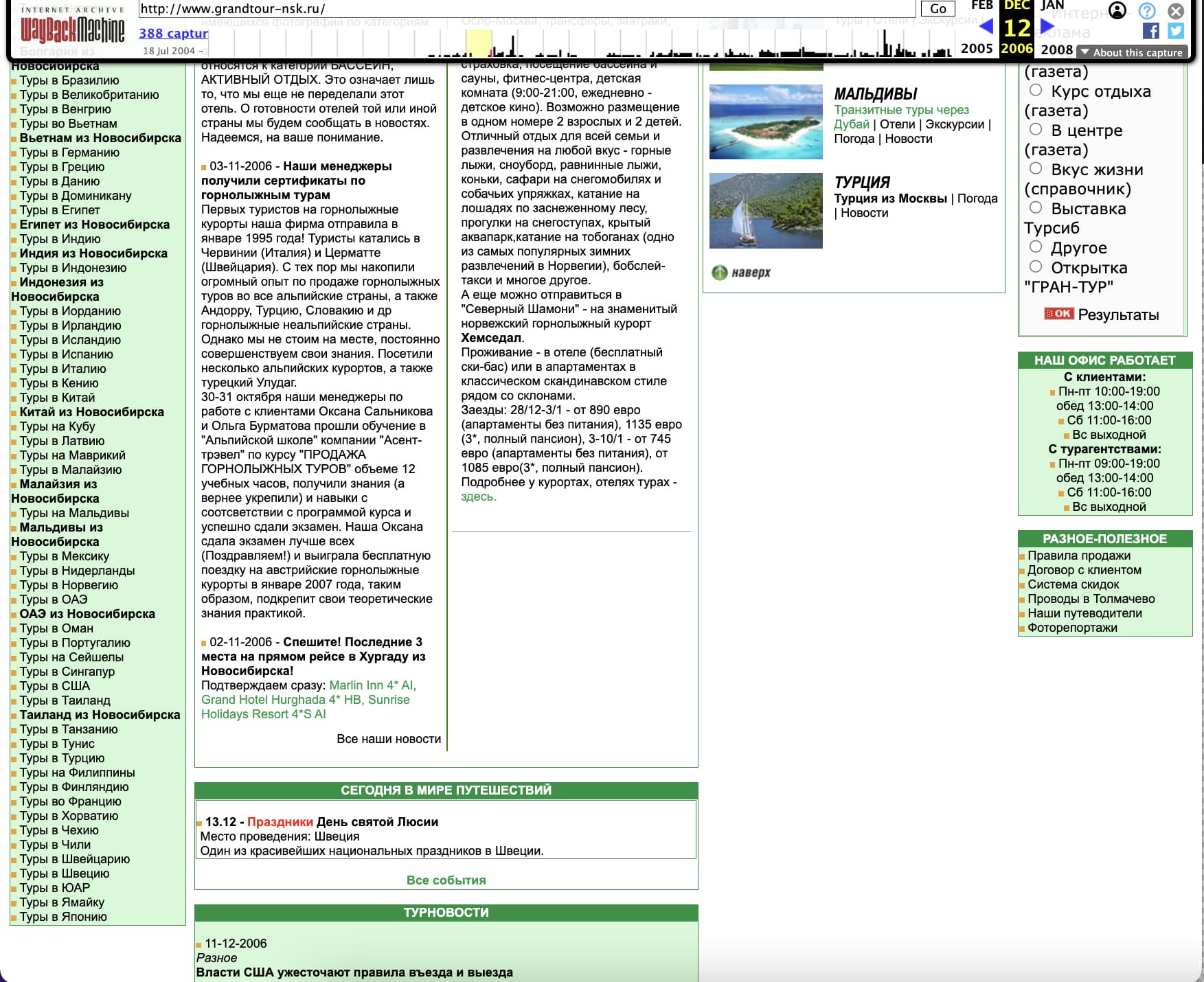The width and height of the screenshot is (1204, 982).
Task: Click the Go button in Wayback toolbar
Action: click(x=938, y=9)
